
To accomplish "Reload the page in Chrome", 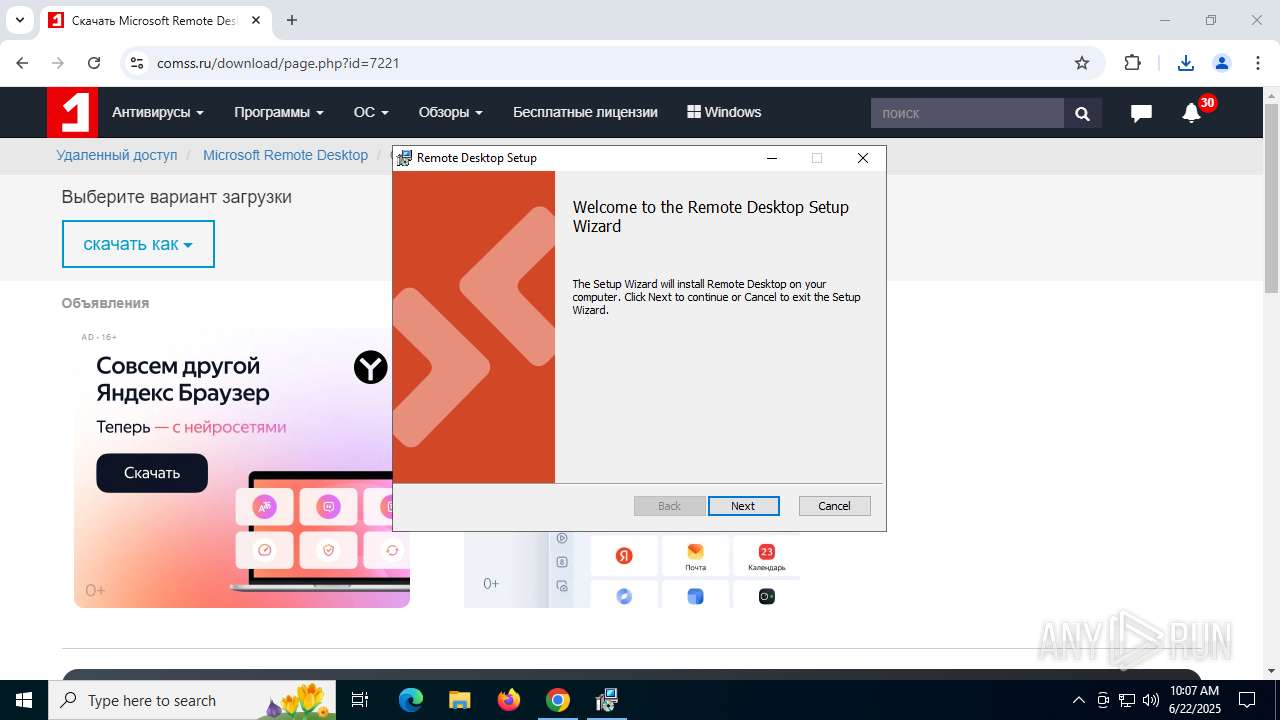I will pyautogui.click(x=94, y=63).
